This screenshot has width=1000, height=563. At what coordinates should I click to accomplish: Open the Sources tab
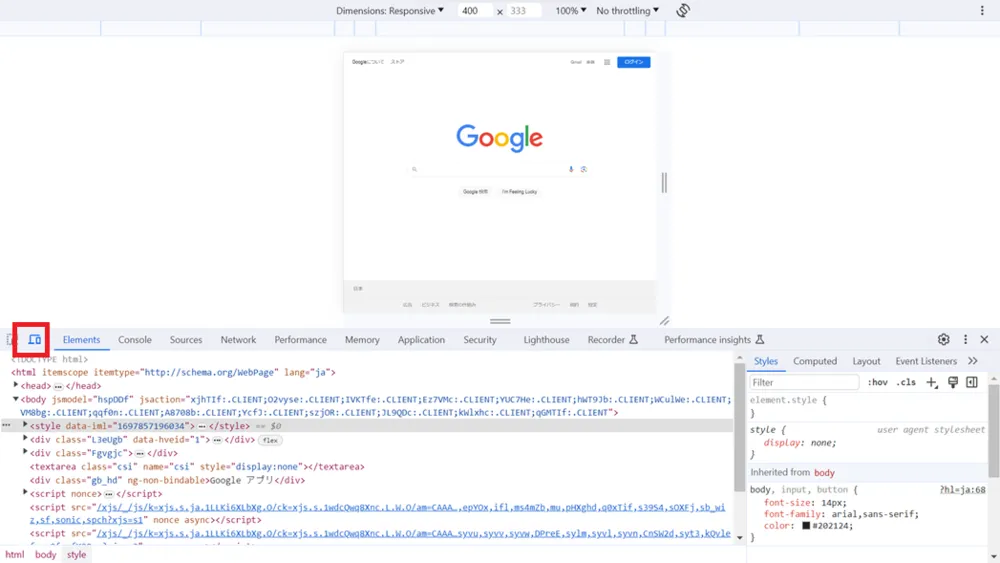(x=186, y=340)
